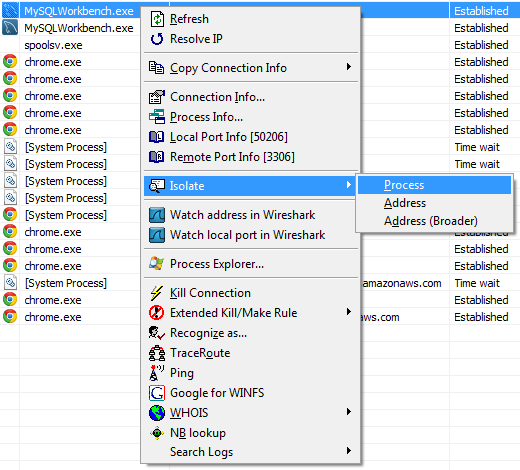Open Process Info... menu entry
Image resolution: width=520 pixels, height=470 pixels.
click(252, 117)
